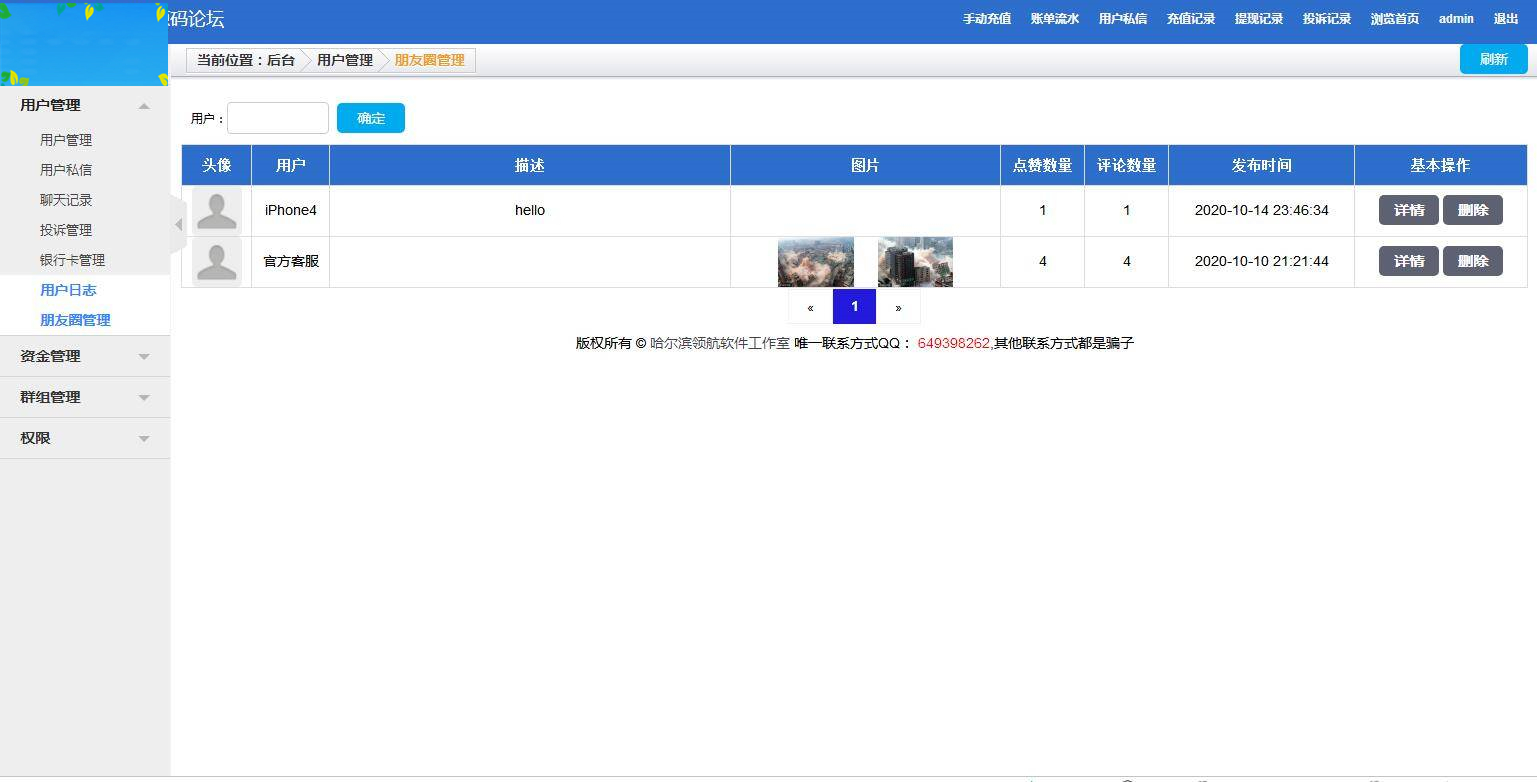
Task: Select 用户日志 in the sidebar
Action: point(68,290)
